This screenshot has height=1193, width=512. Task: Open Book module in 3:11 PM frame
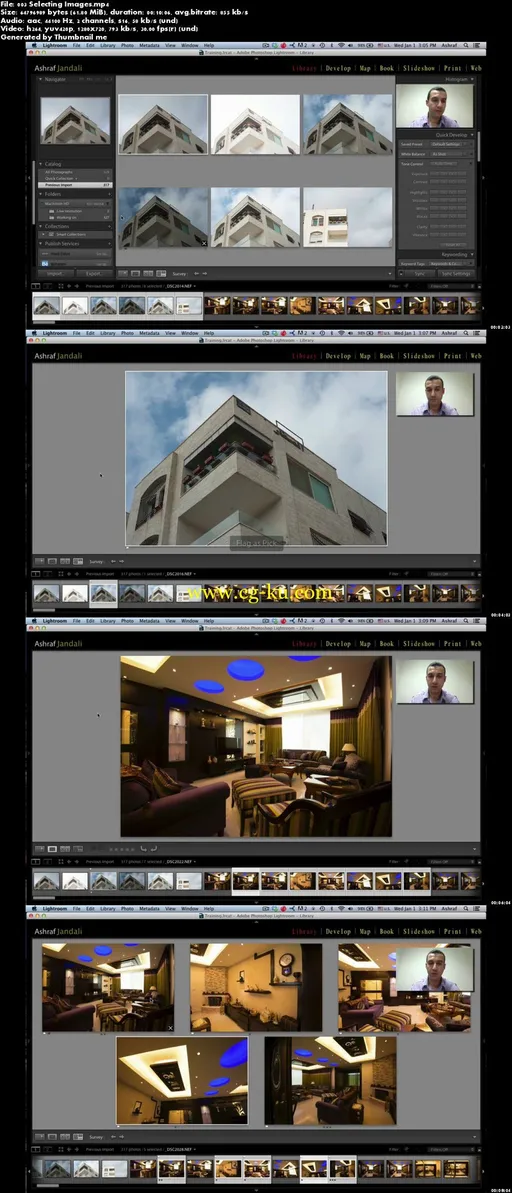point(386,931)
